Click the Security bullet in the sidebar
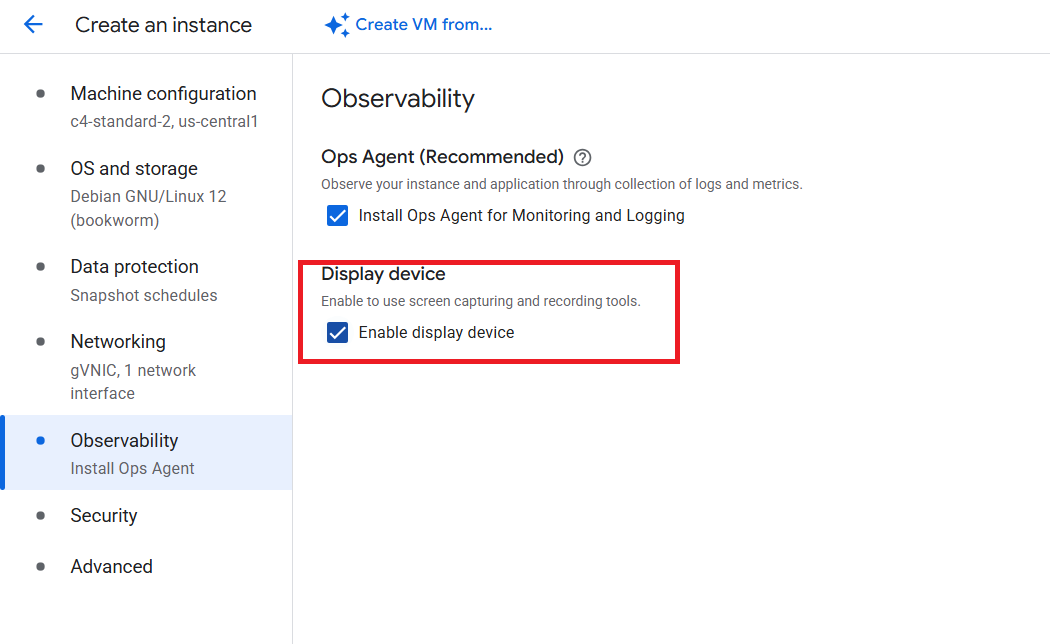Screen dimensions: 1050x644 click(41, 516)
